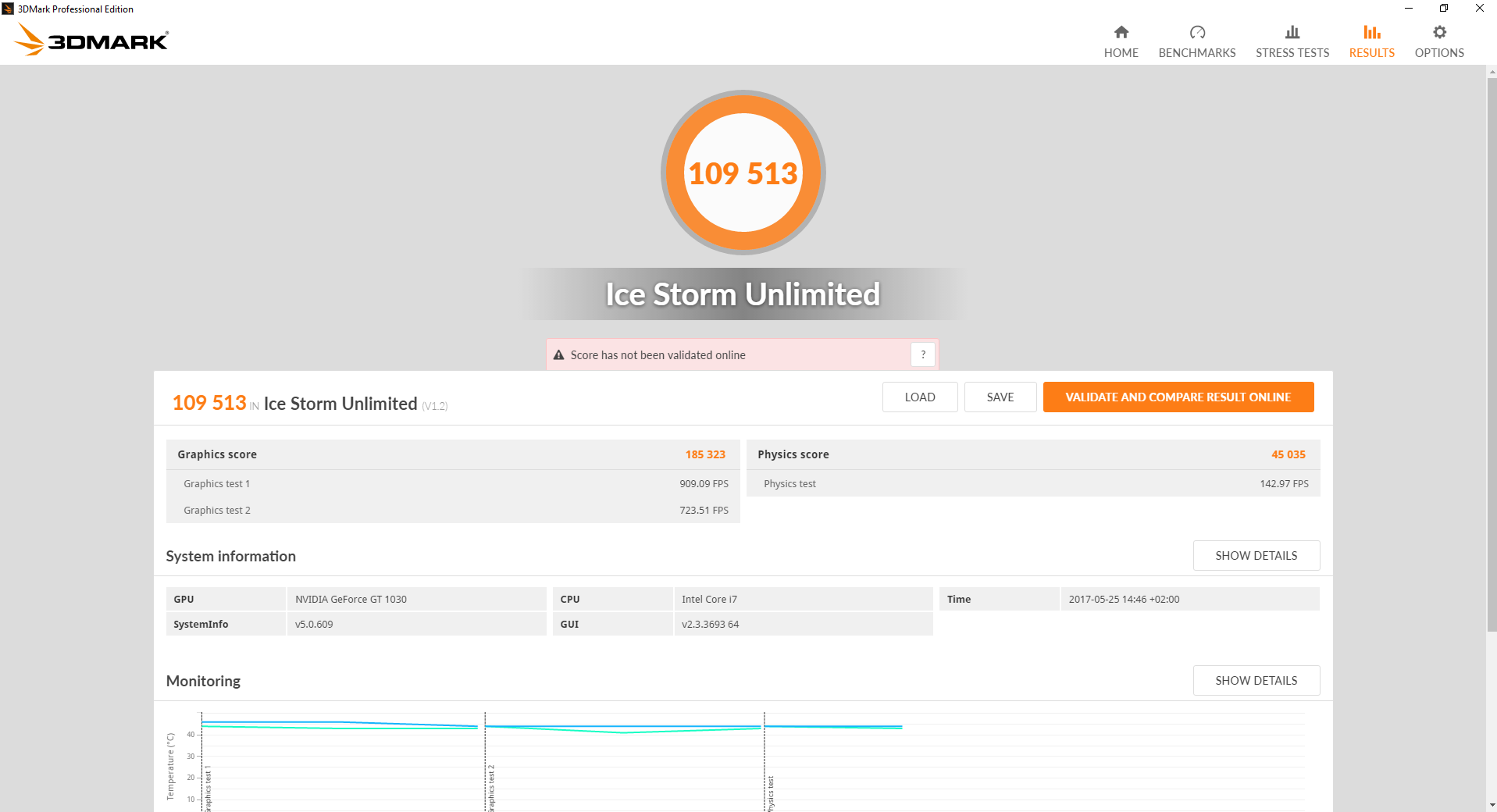Minimize the 3DMark window
The height and width of the screenshot is (812, 1497).
[1409, 9]
